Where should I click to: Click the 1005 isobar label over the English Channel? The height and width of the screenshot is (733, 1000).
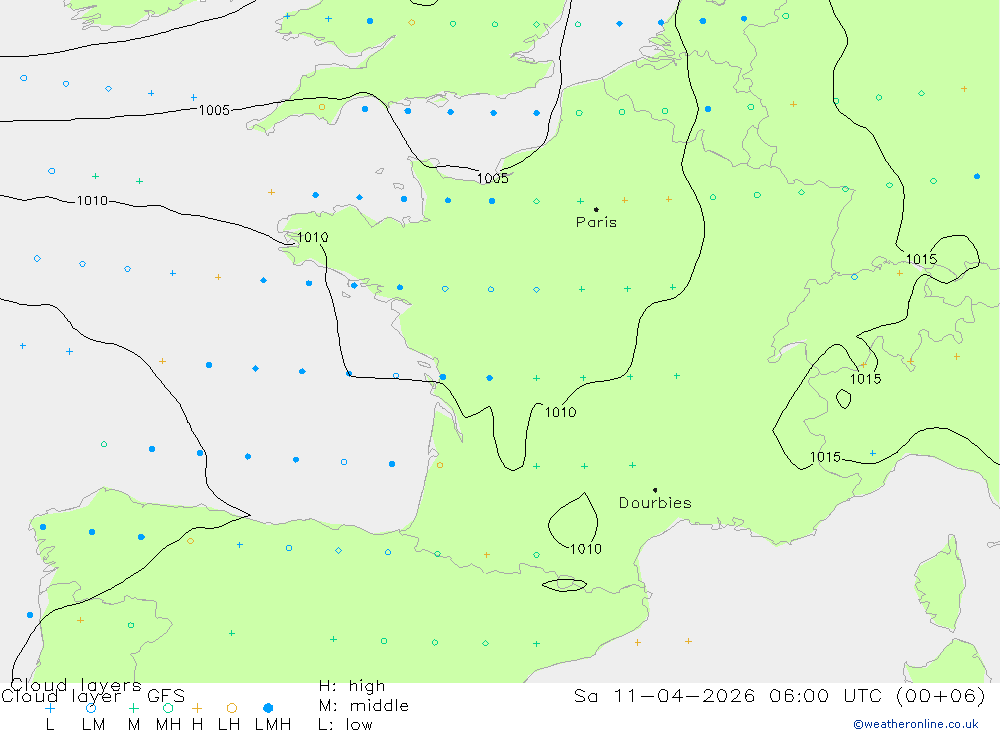click(x=493, y=179)
